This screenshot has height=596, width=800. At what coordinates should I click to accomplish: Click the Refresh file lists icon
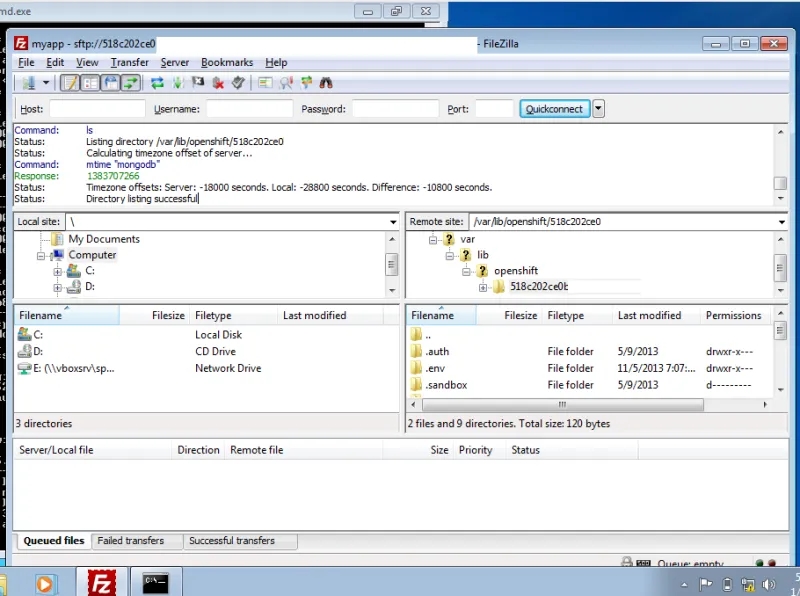(x=157, y=82)
